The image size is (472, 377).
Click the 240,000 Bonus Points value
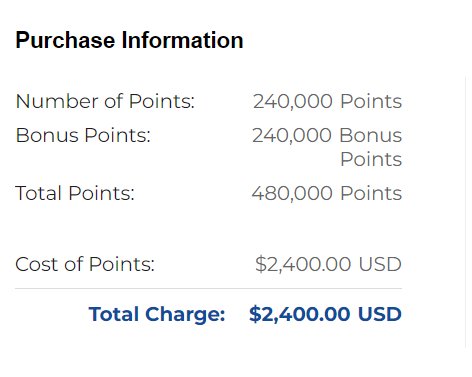pos(327,147)
